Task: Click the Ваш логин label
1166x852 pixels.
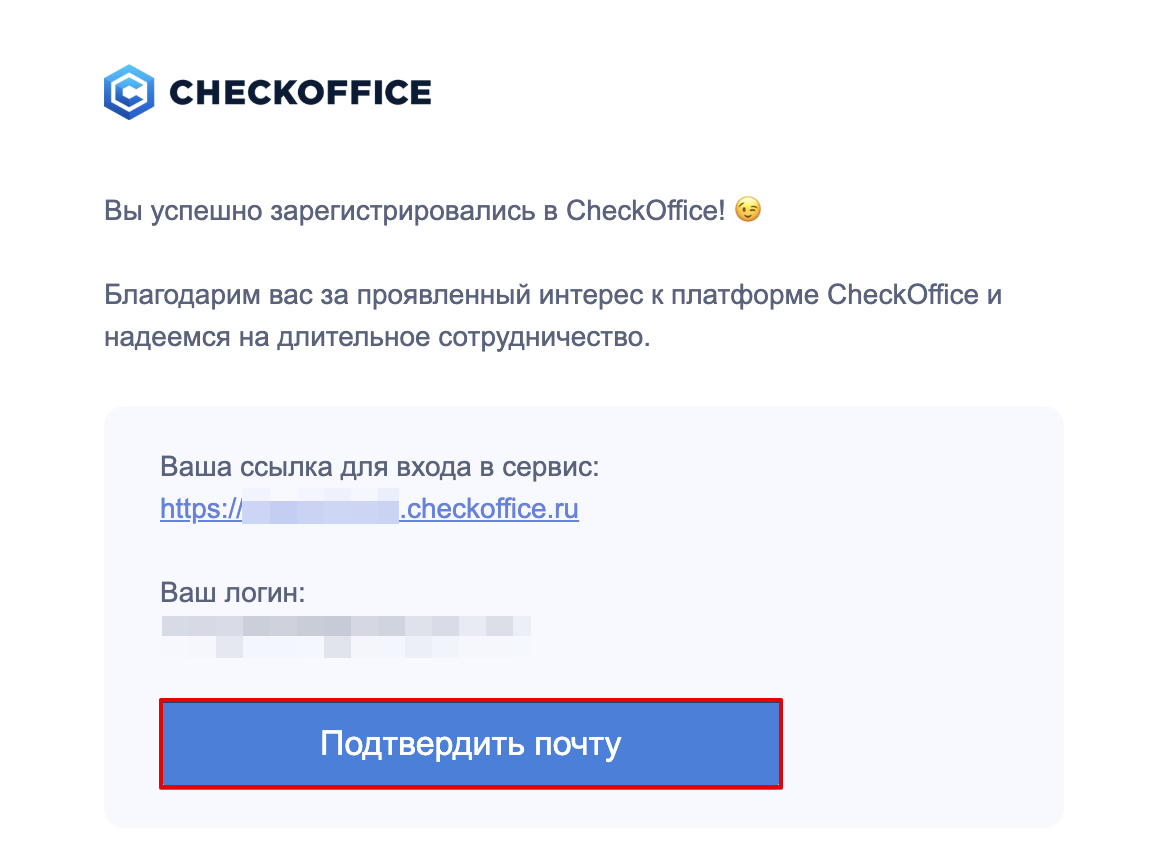Action: [x=232, y=593]
